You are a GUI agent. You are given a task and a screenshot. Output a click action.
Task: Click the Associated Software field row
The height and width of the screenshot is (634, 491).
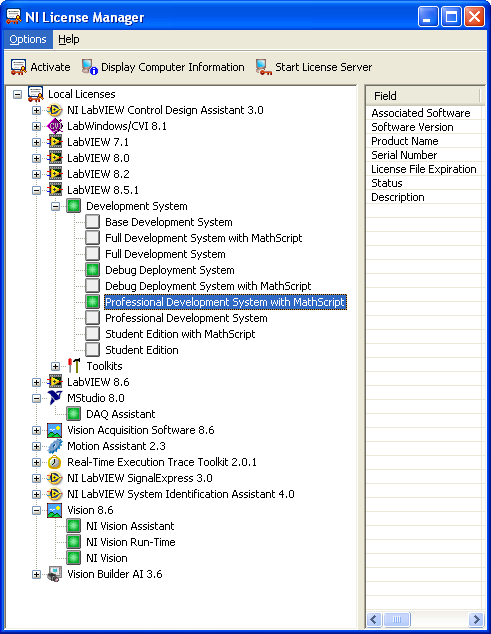pos(425,113)
